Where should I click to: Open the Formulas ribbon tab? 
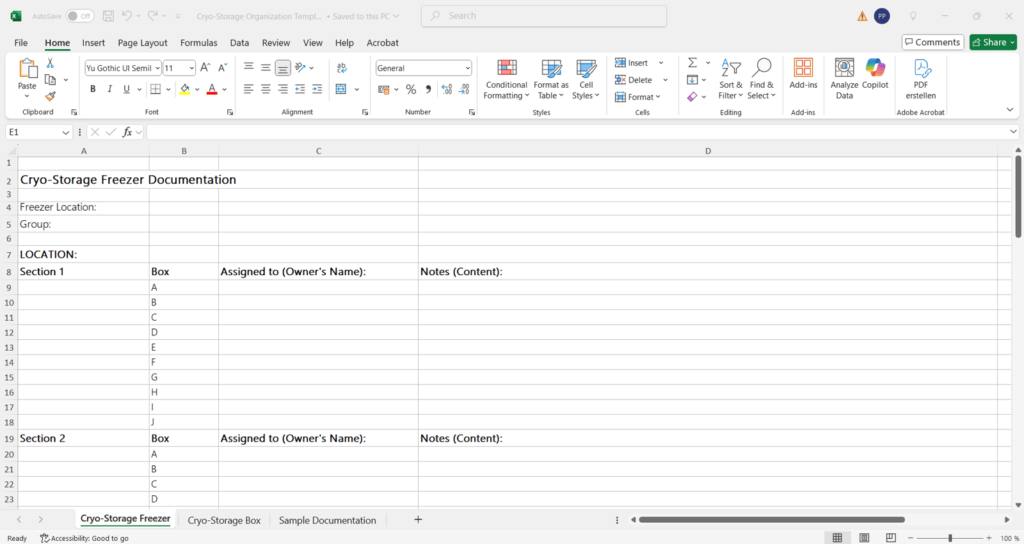[x=198, y=43]
